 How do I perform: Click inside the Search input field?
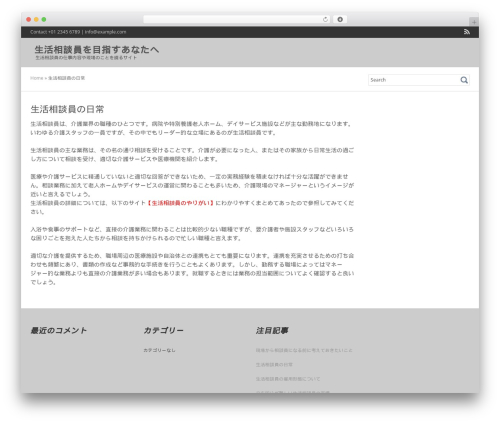coord(413,80)
